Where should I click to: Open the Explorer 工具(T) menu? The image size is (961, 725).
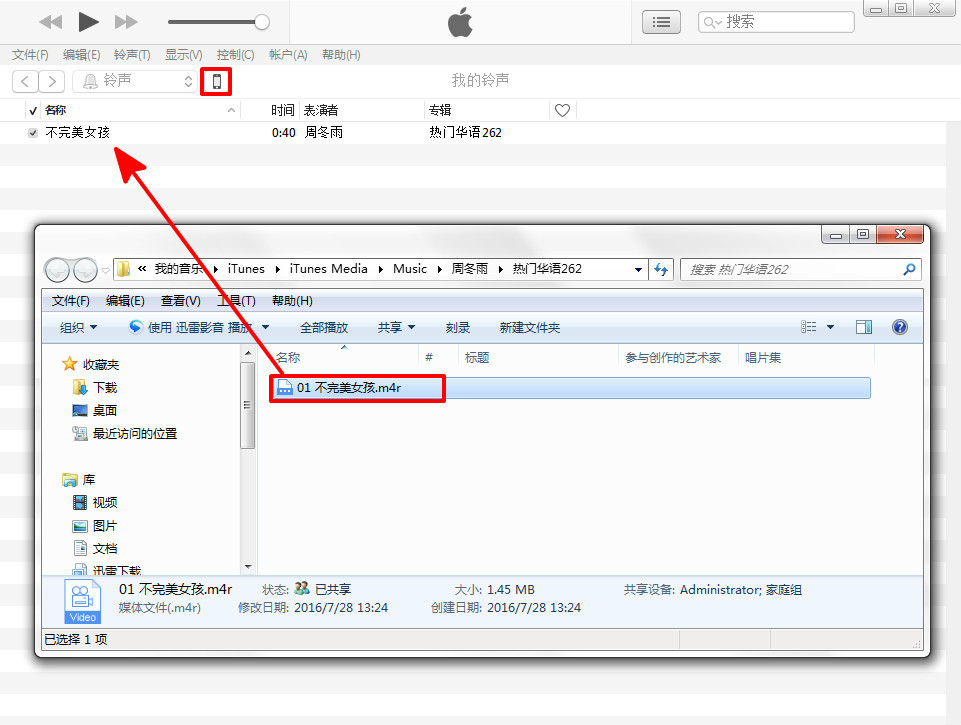[x=237, y=301]
